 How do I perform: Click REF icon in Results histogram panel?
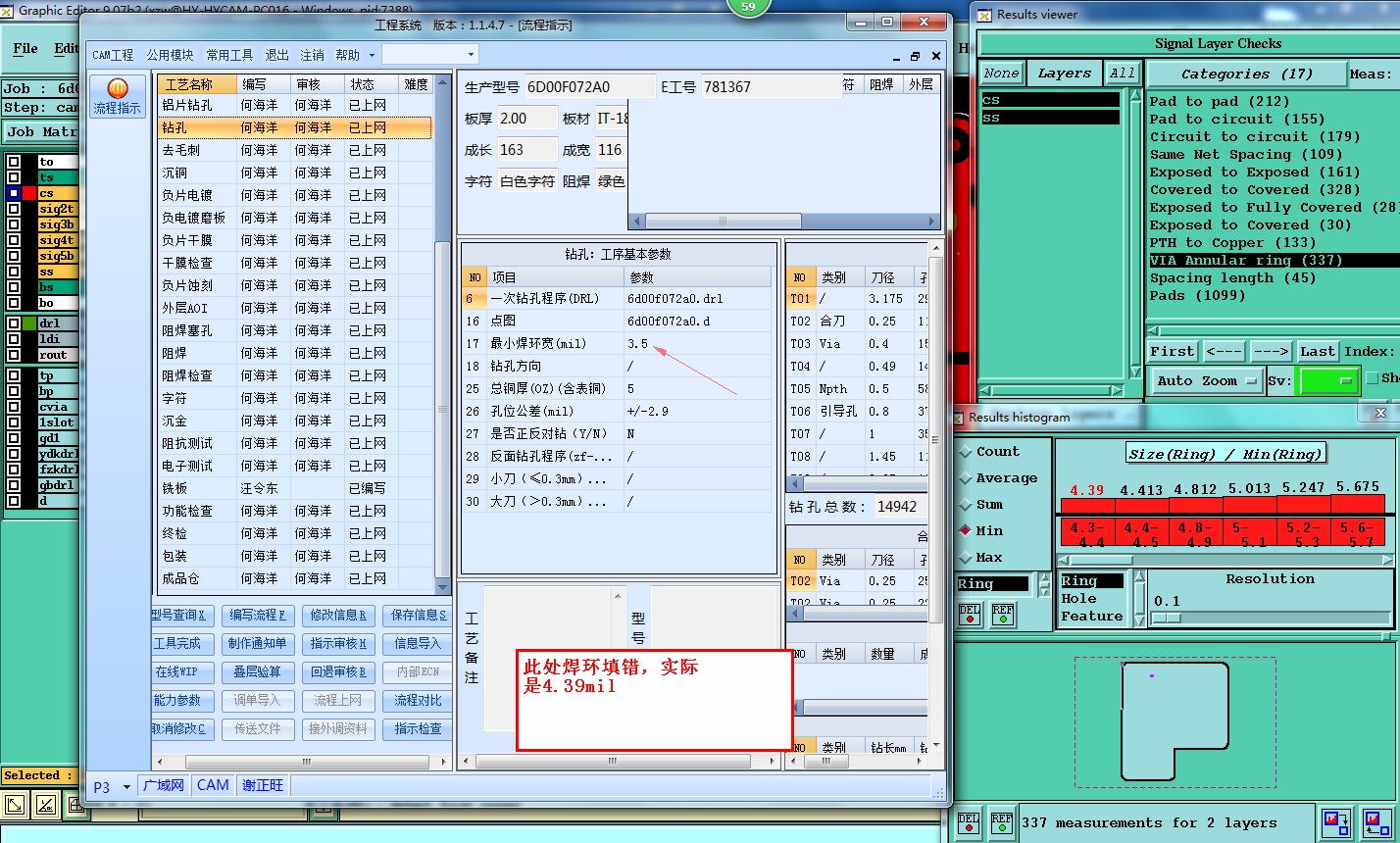pyautogui.click(x=1003, y=615)
